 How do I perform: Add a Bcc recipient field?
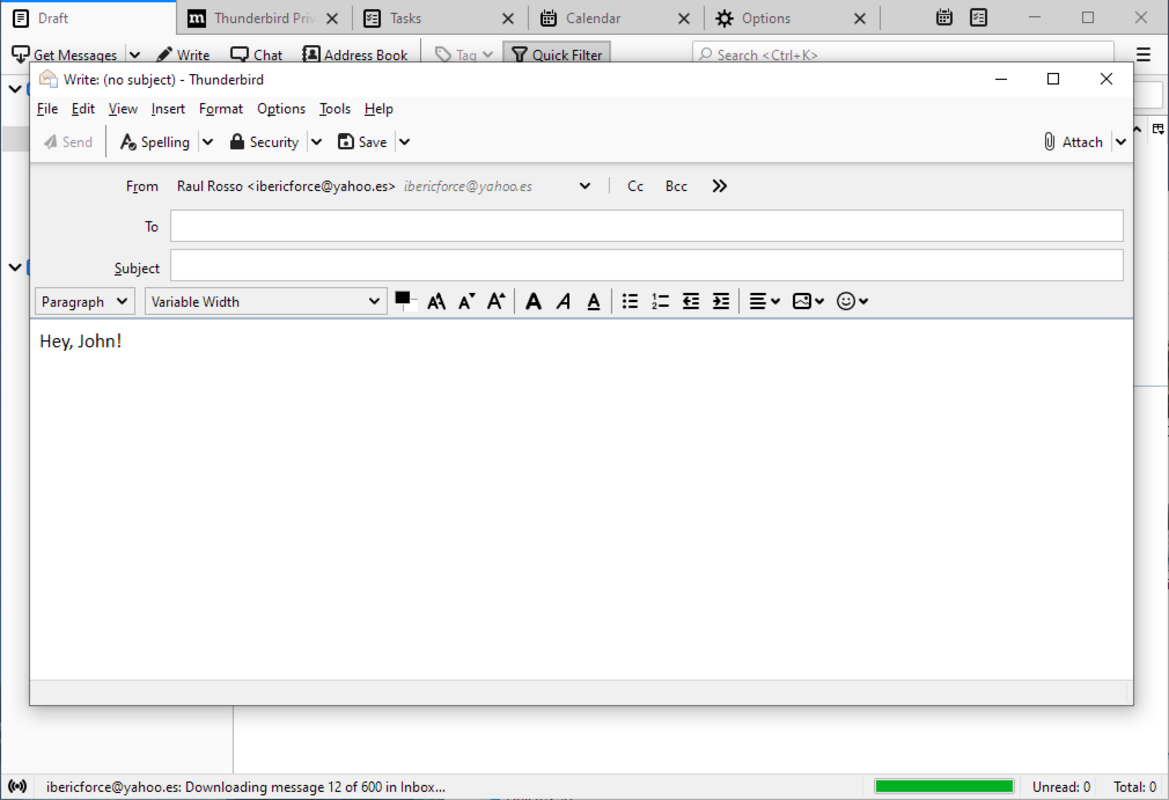coord(677,186)
